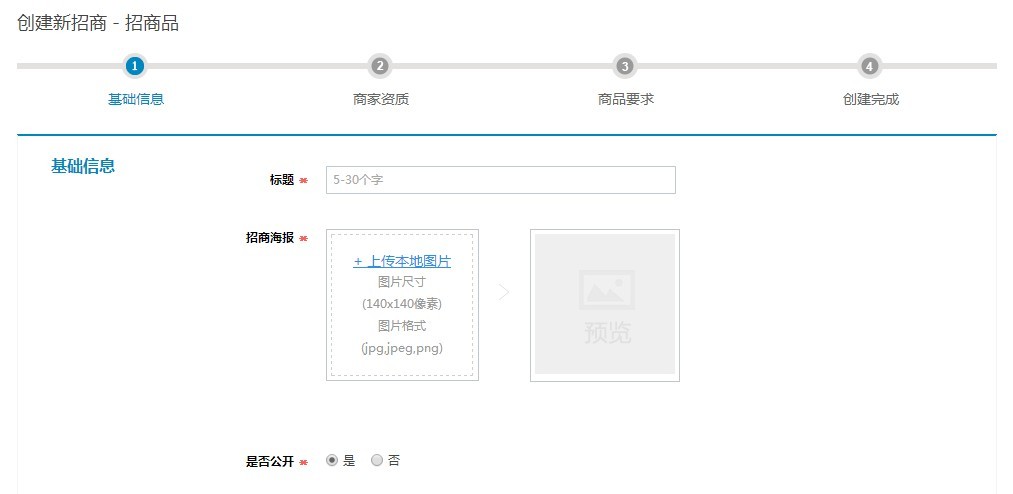Click the arrow between upload and preview

[x=504, y=292]
